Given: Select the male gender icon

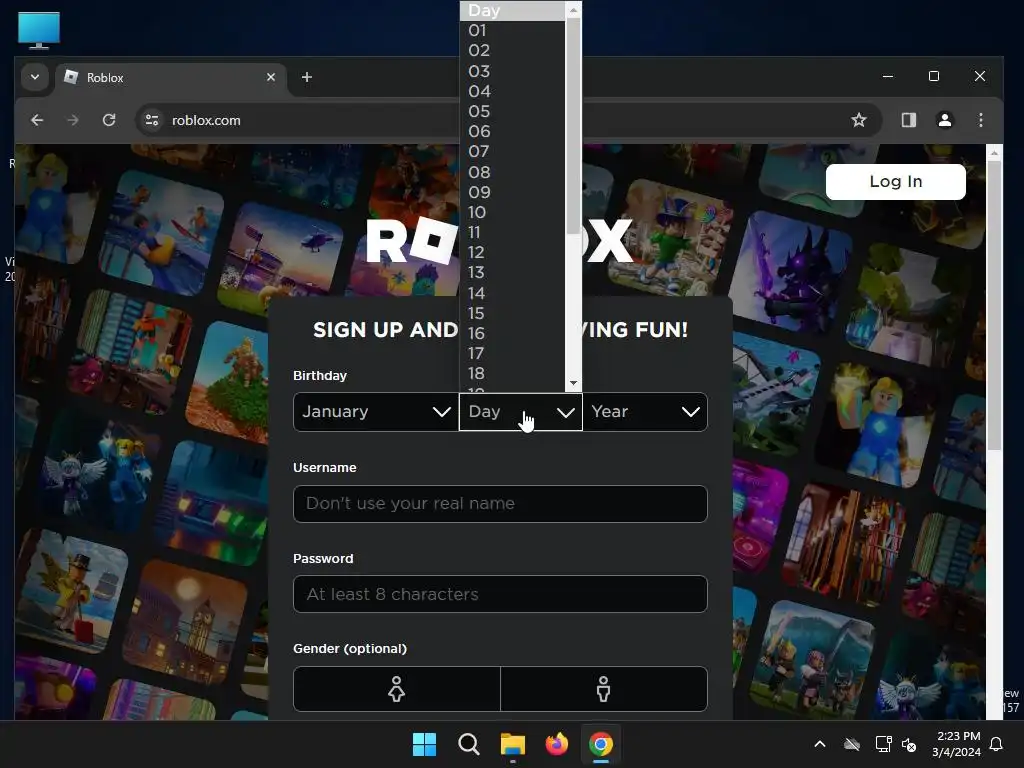Looking at the screenshot, I should tap(603, 689).
